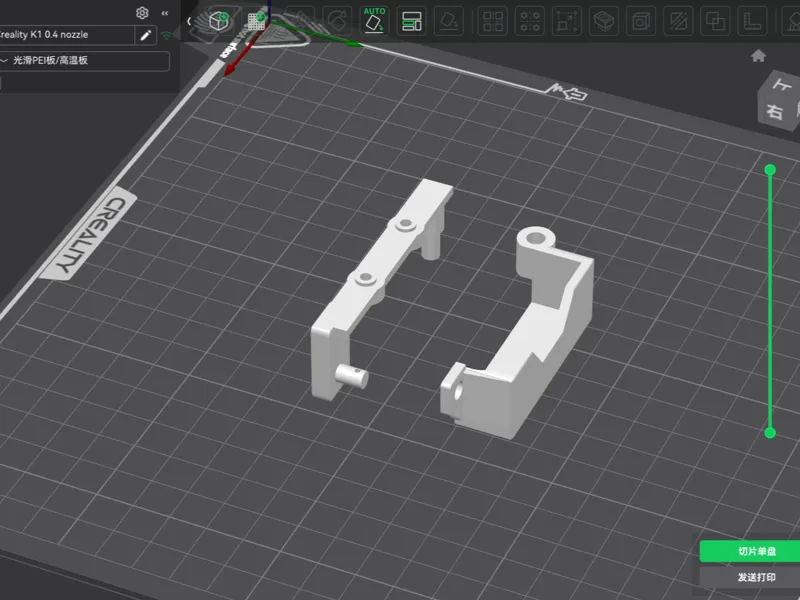The height and width of the screenshot is (600, 800).
Task: Split to objects with the four-squares icon
Action: coord(493,21)
